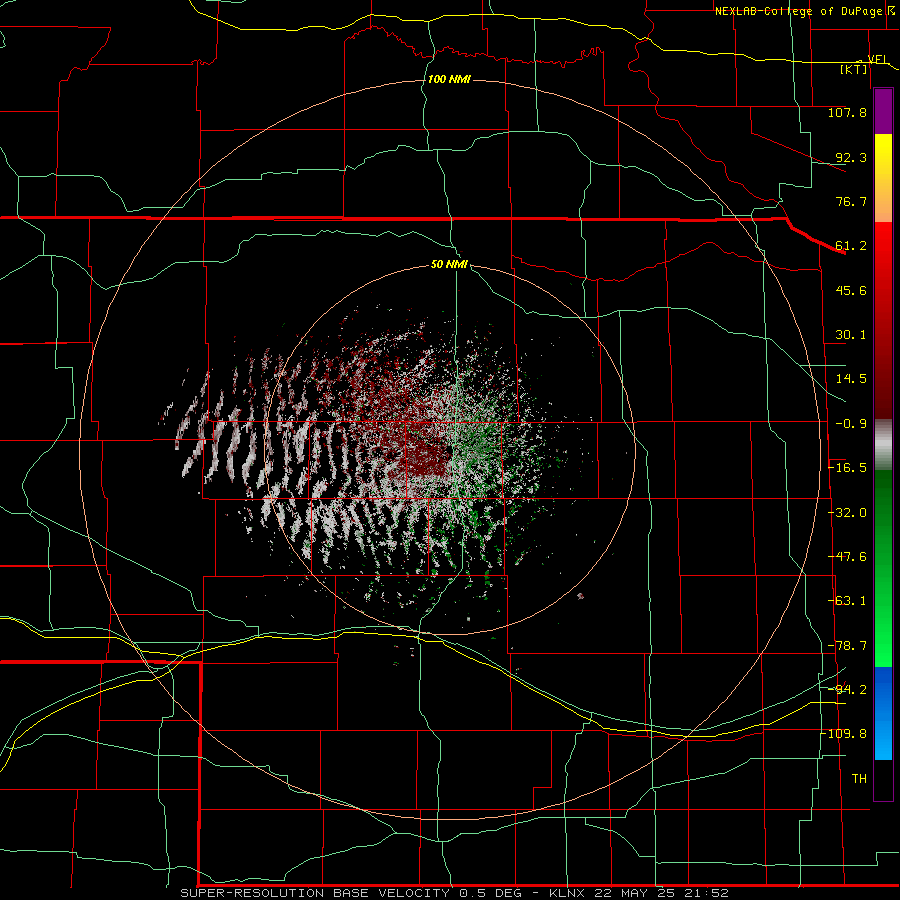The height and width of the screenshot is (900, 900).
Task: Select the 61.2 velocity scale label
Action: coord(851,246)
